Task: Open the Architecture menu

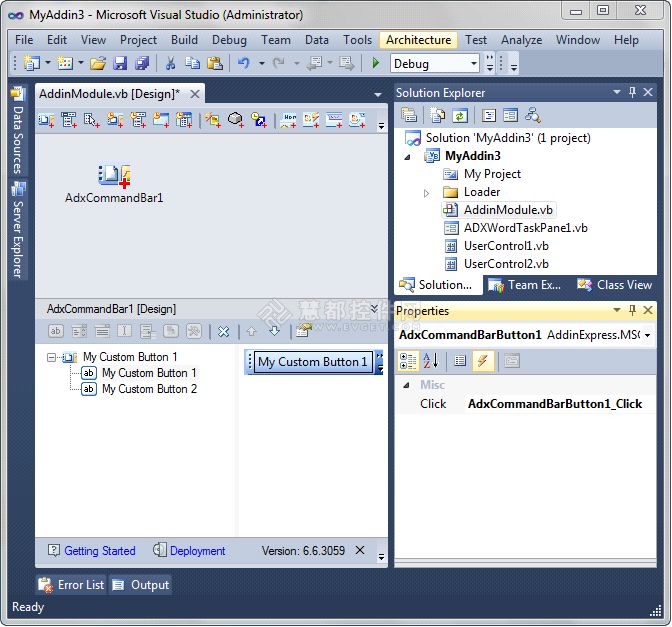Action: (x=418, y=40)
